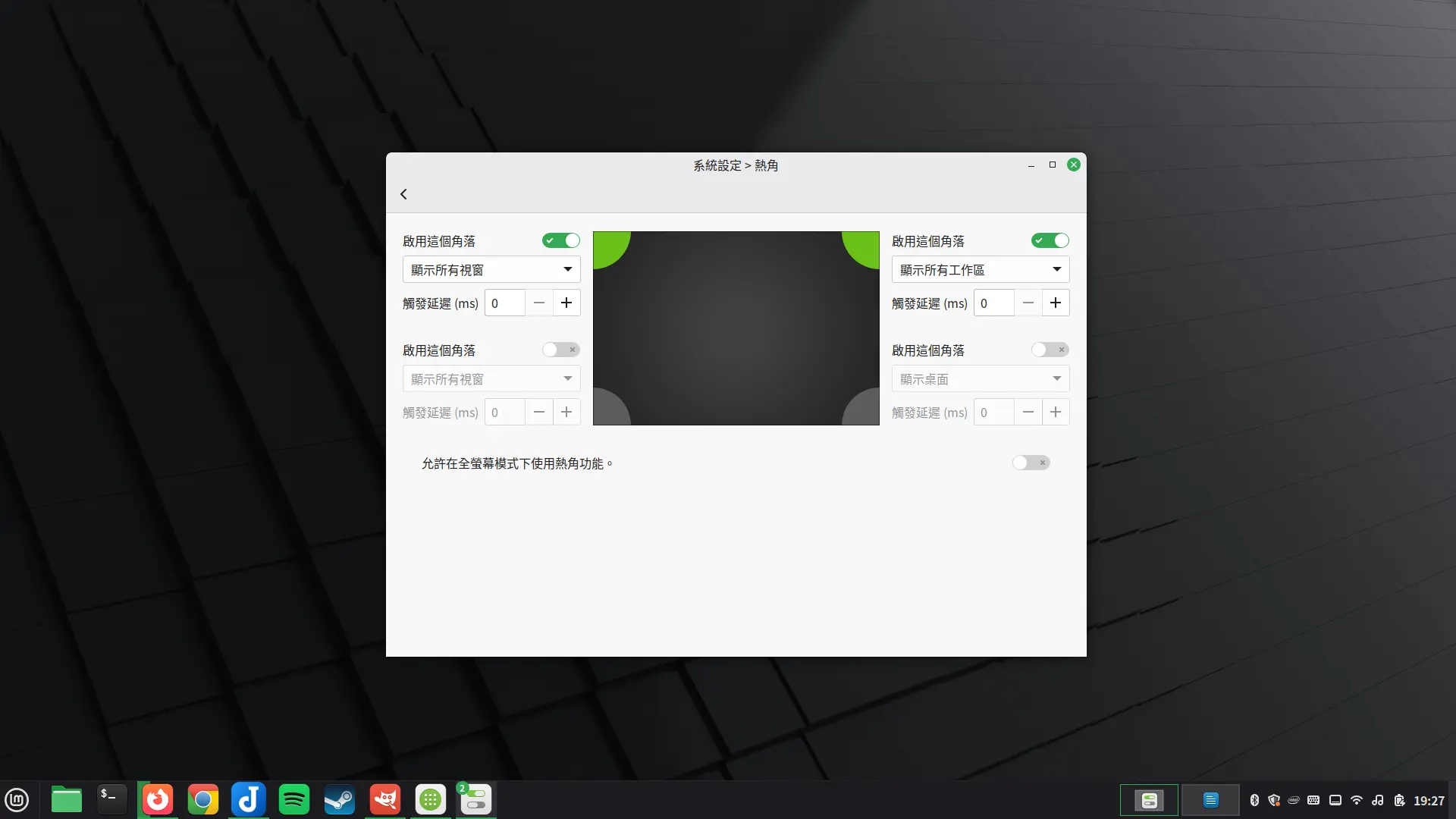Open the 顯示所有視窗 action dropdown
Screen dimensions: 1456x819
tap(491, 269)
